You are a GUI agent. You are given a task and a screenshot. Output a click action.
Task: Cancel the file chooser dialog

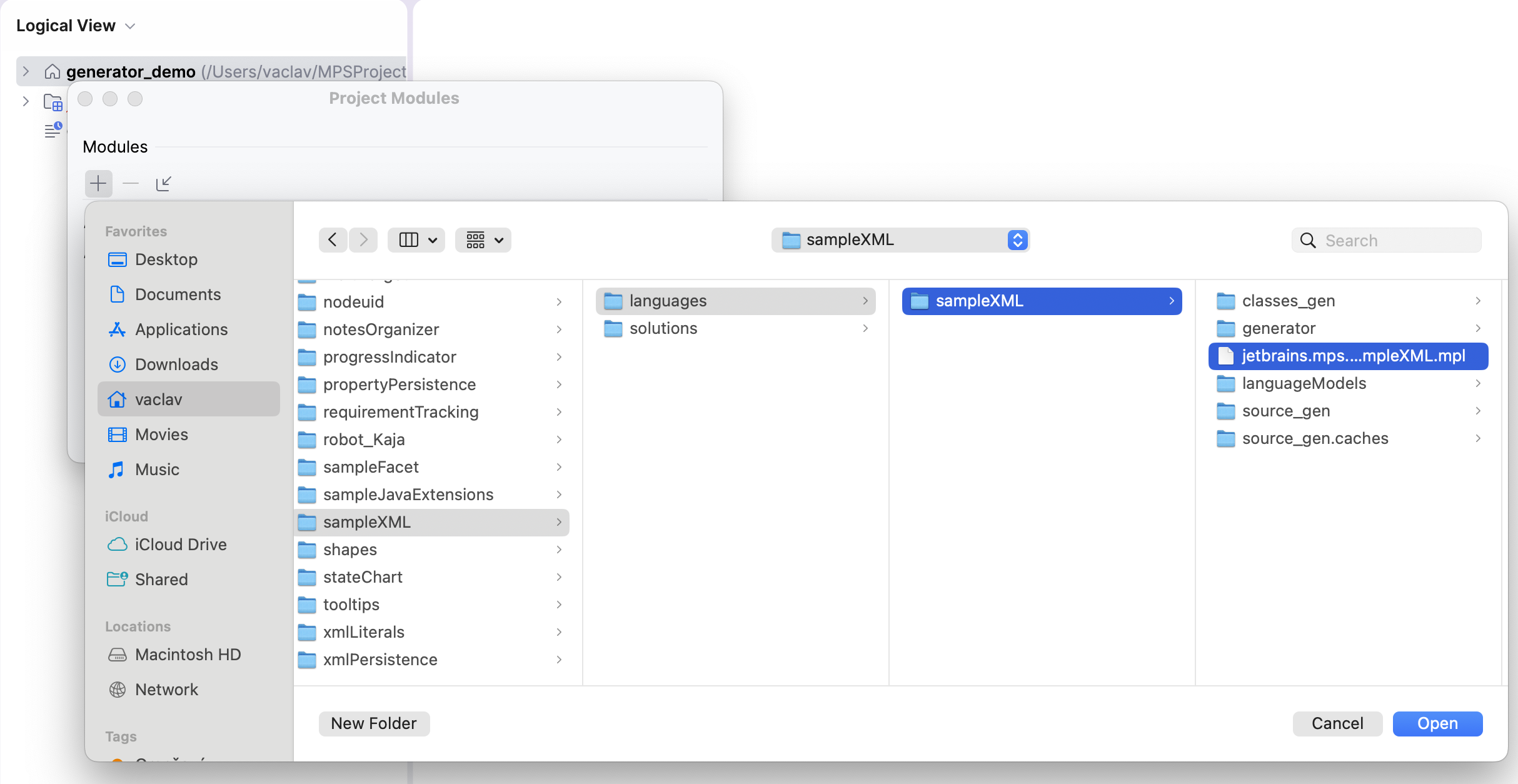click(1337, 723)
